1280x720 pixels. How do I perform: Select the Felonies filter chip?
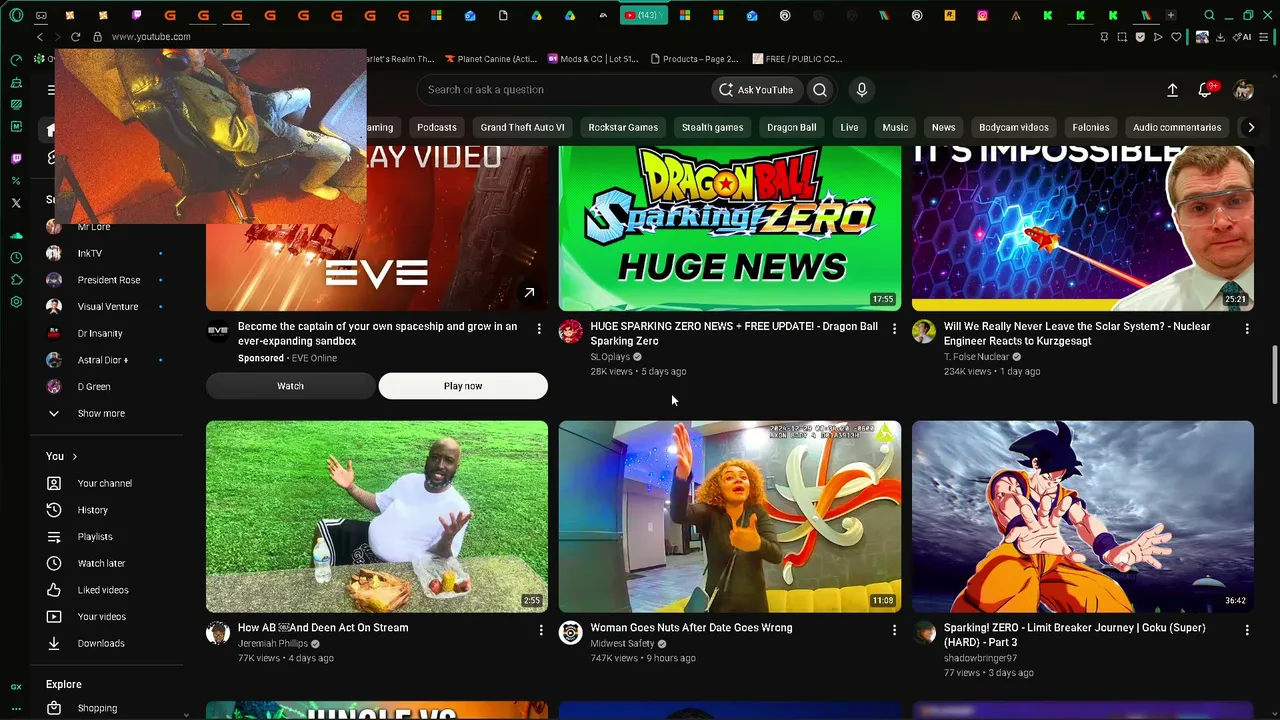[1091, 127]
